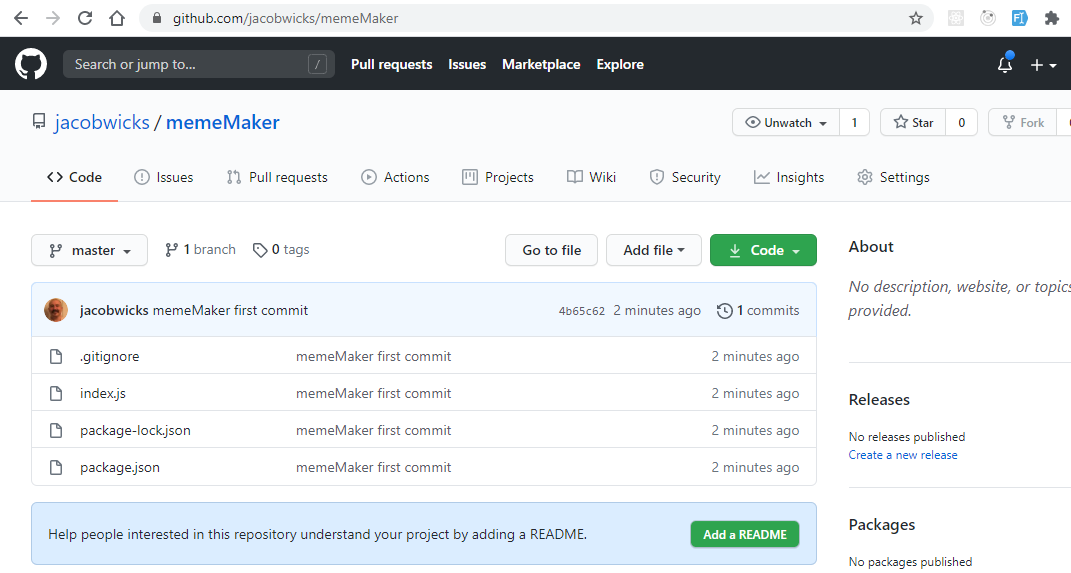Open Explore in top navigation
The width and height of the screenshot is (1071, 573).
[x=620, y=64]
